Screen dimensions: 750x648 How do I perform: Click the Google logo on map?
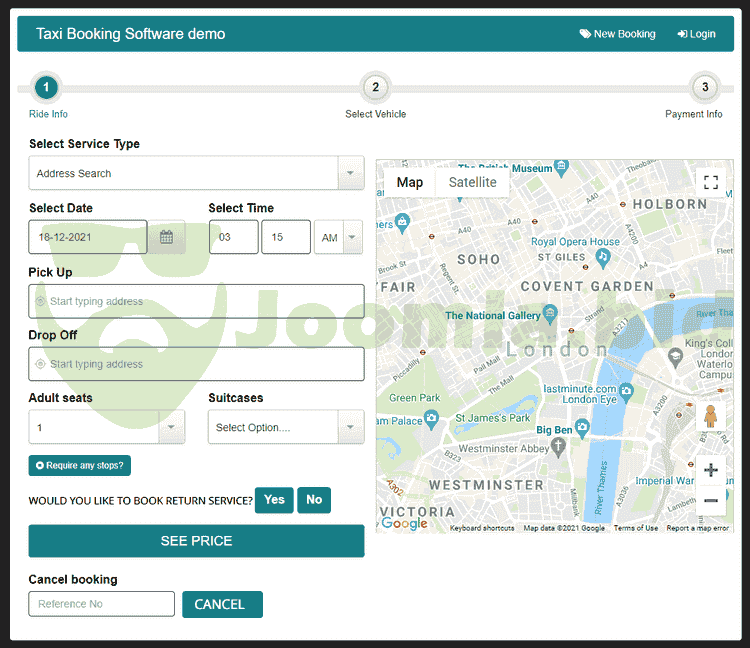[404, 523]
